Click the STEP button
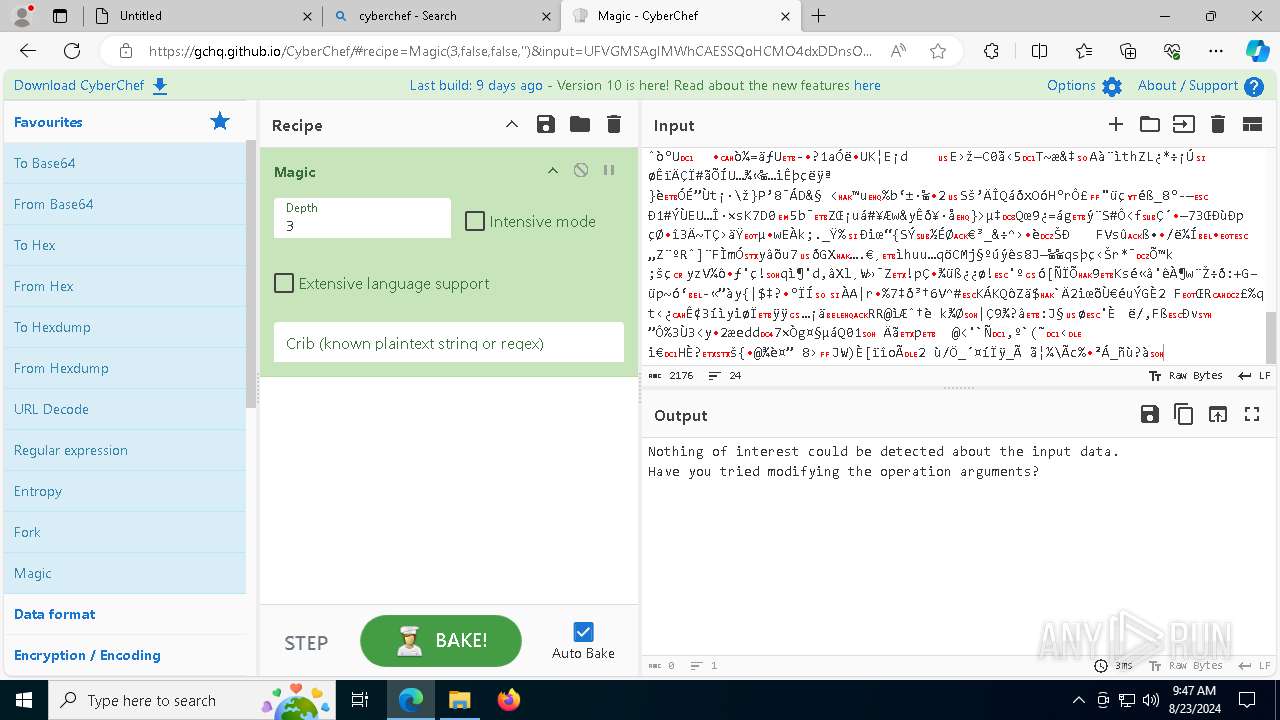 click(x=306, y=643)
